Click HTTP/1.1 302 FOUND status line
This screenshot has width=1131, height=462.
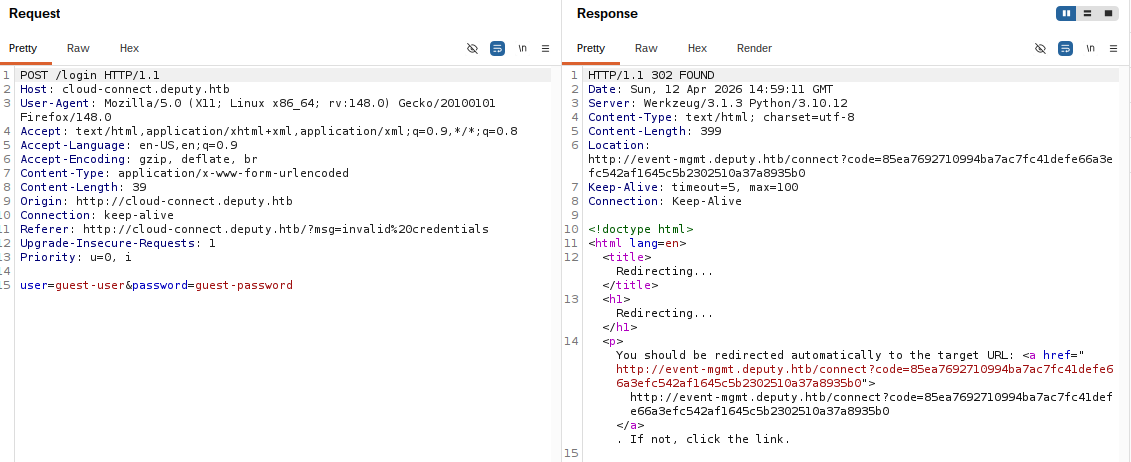tap(651, 75)
